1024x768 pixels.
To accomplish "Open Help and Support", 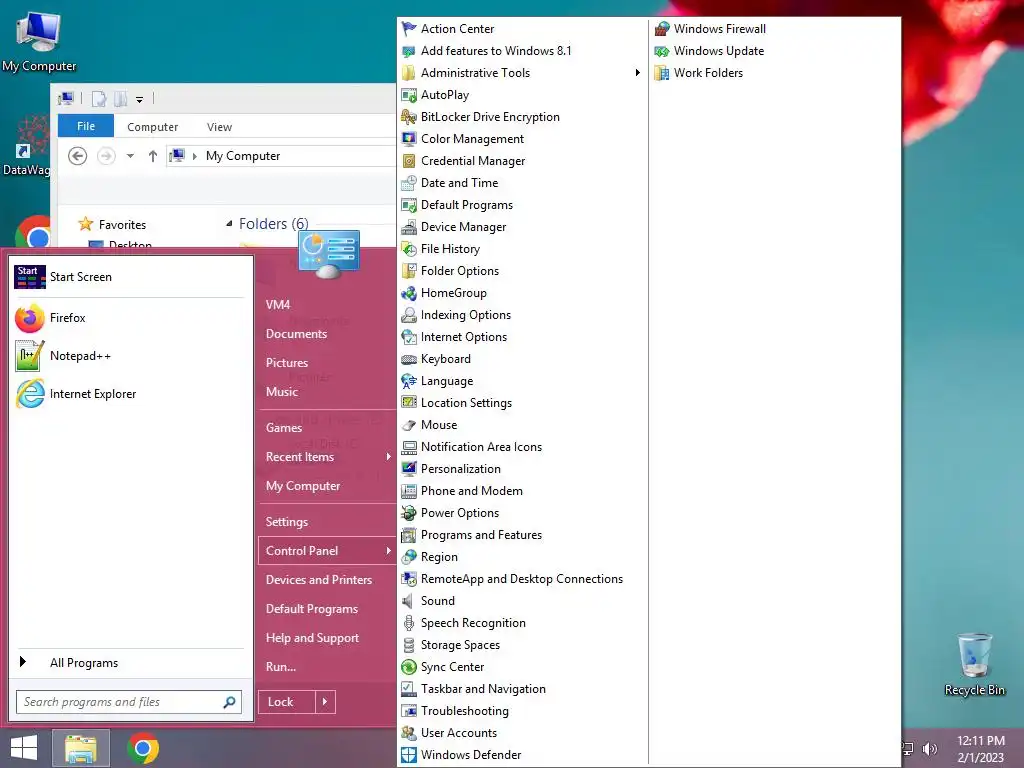I will (312, 638).
